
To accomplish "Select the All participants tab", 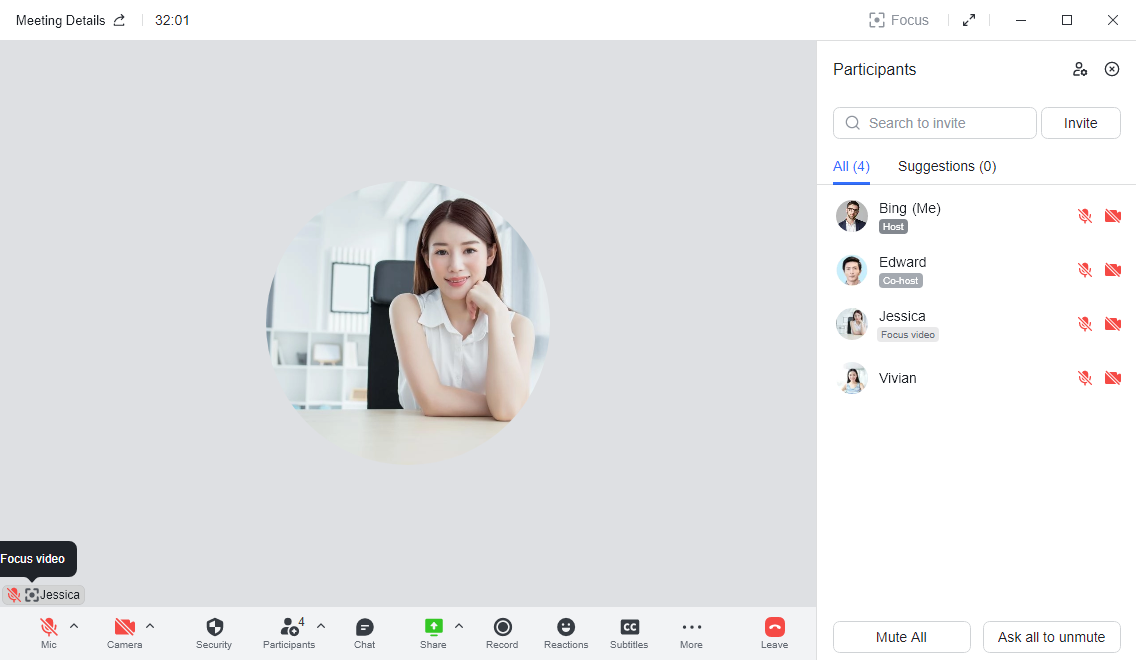I will pos(851,166).
